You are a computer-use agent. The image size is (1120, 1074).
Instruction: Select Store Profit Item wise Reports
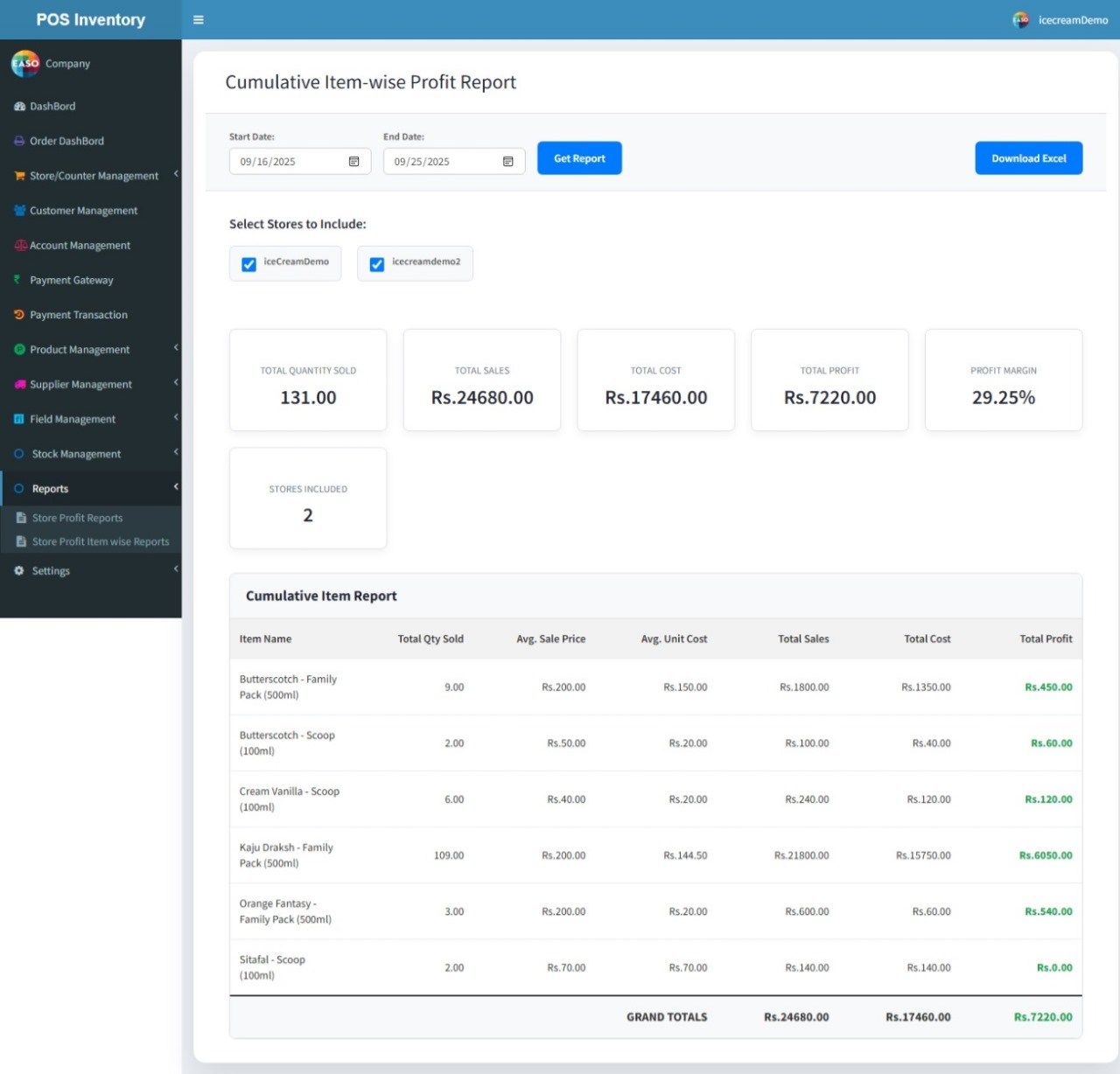pyautogui.click(x=101, y=541)
